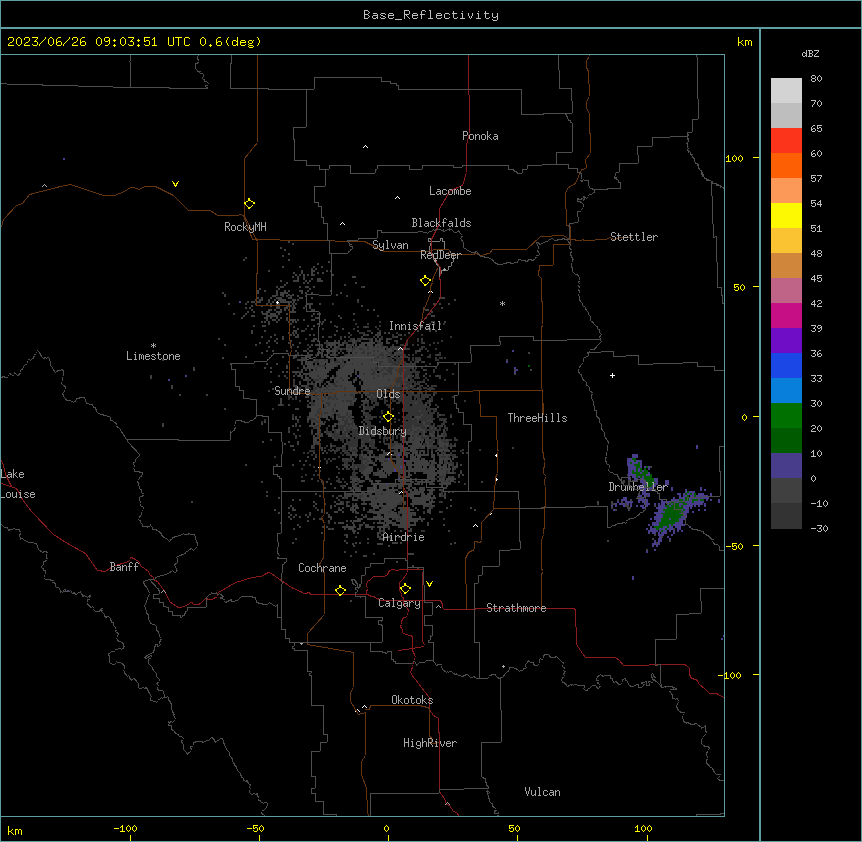Click the 100 tick on the right km axis

(x=734, y=158)
